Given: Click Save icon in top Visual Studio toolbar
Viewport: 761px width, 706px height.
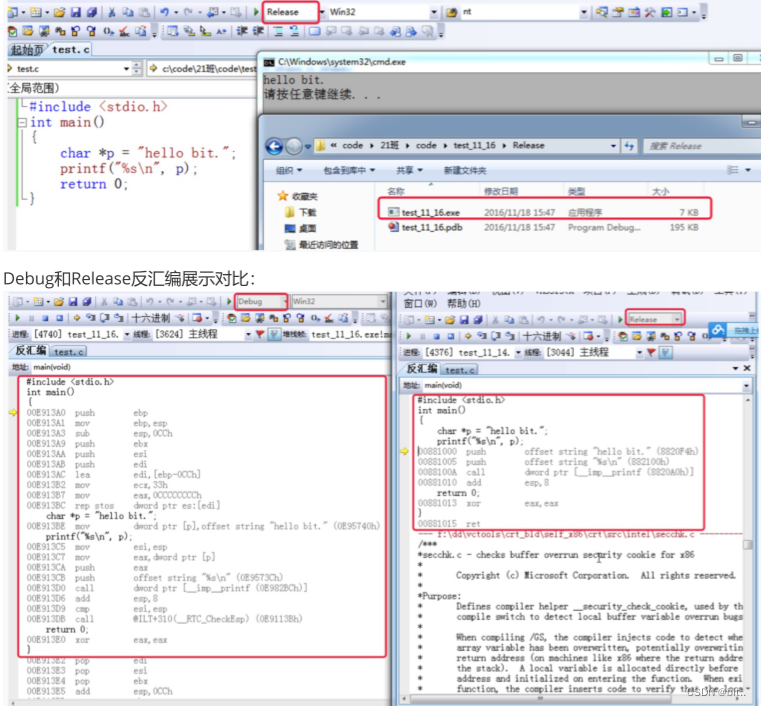Looking at the screenshot, I should [75, 12].
